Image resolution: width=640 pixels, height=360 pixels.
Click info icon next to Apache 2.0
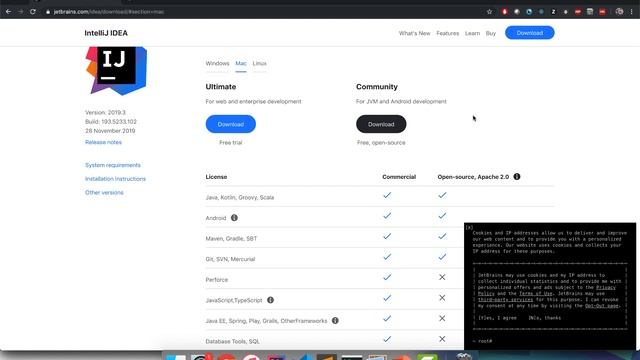pos(517,177)
